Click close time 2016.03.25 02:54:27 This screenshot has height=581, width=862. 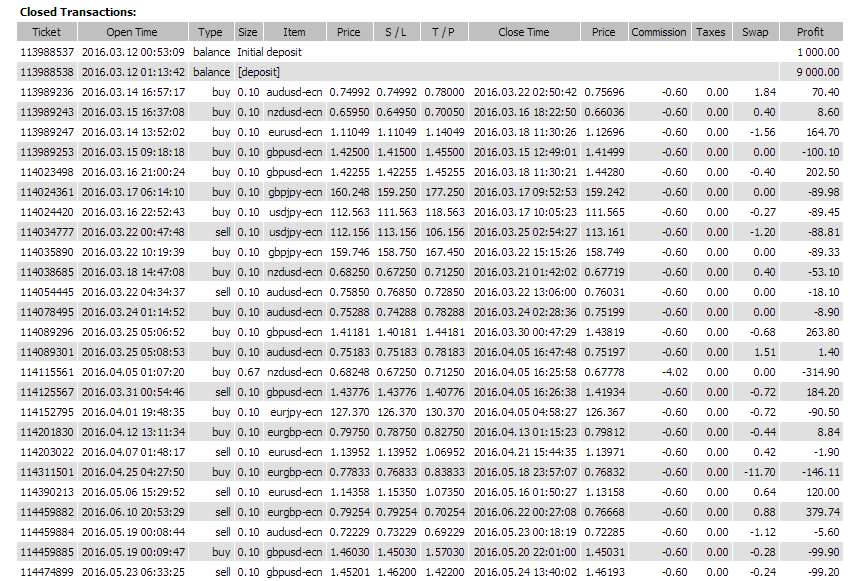[x=525, y=232]
